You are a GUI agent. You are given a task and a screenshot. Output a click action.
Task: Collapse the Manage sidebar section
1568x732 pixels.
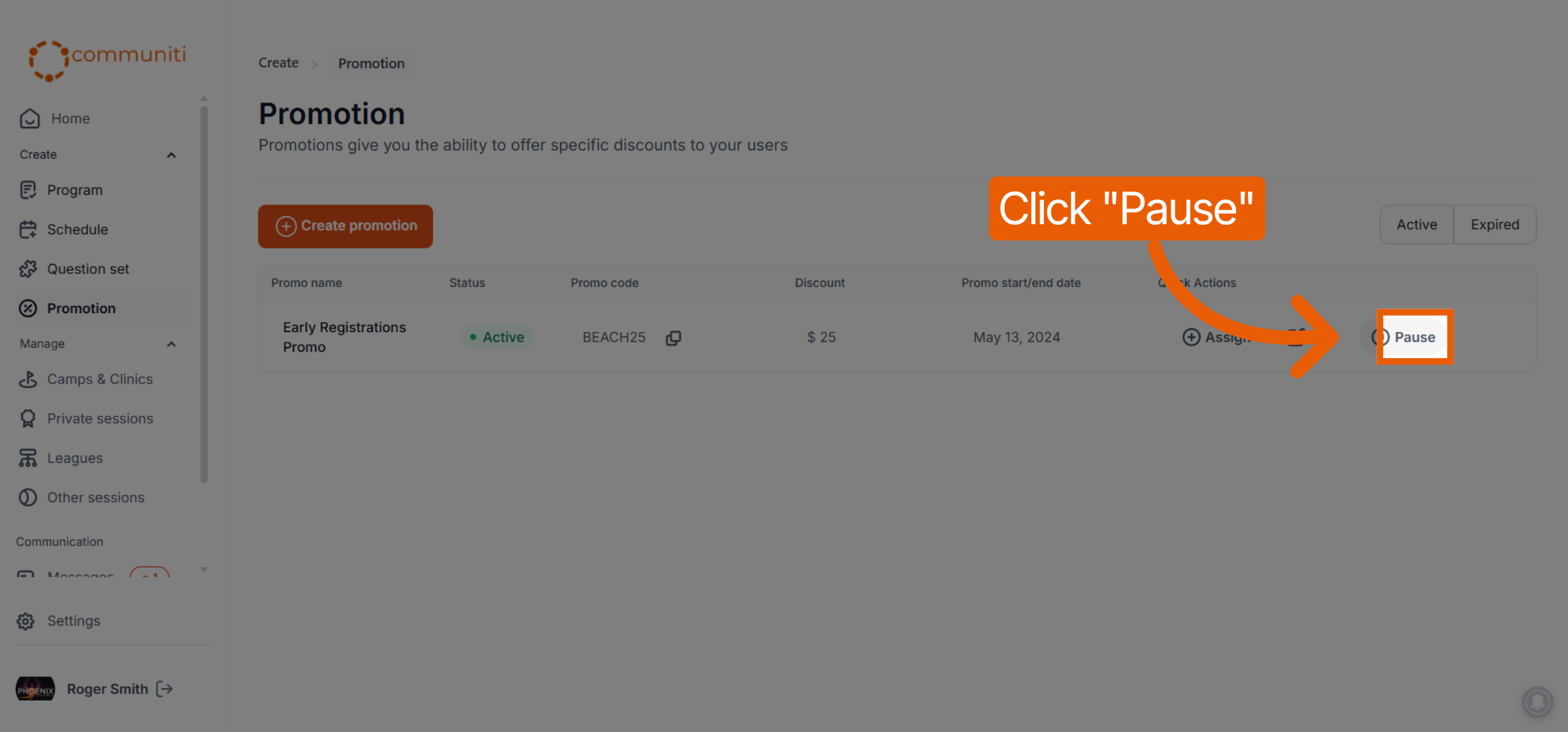click(171, 344)
